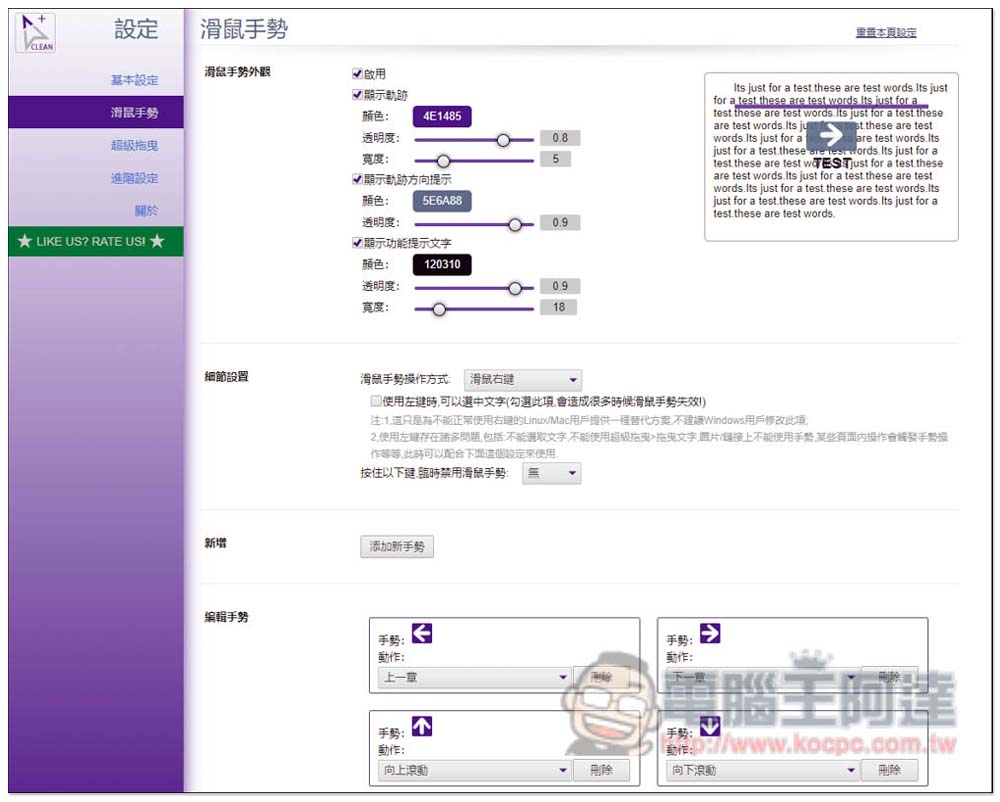Click the test words preview box
Viewport: 1000px width, 802px height.
831,157
